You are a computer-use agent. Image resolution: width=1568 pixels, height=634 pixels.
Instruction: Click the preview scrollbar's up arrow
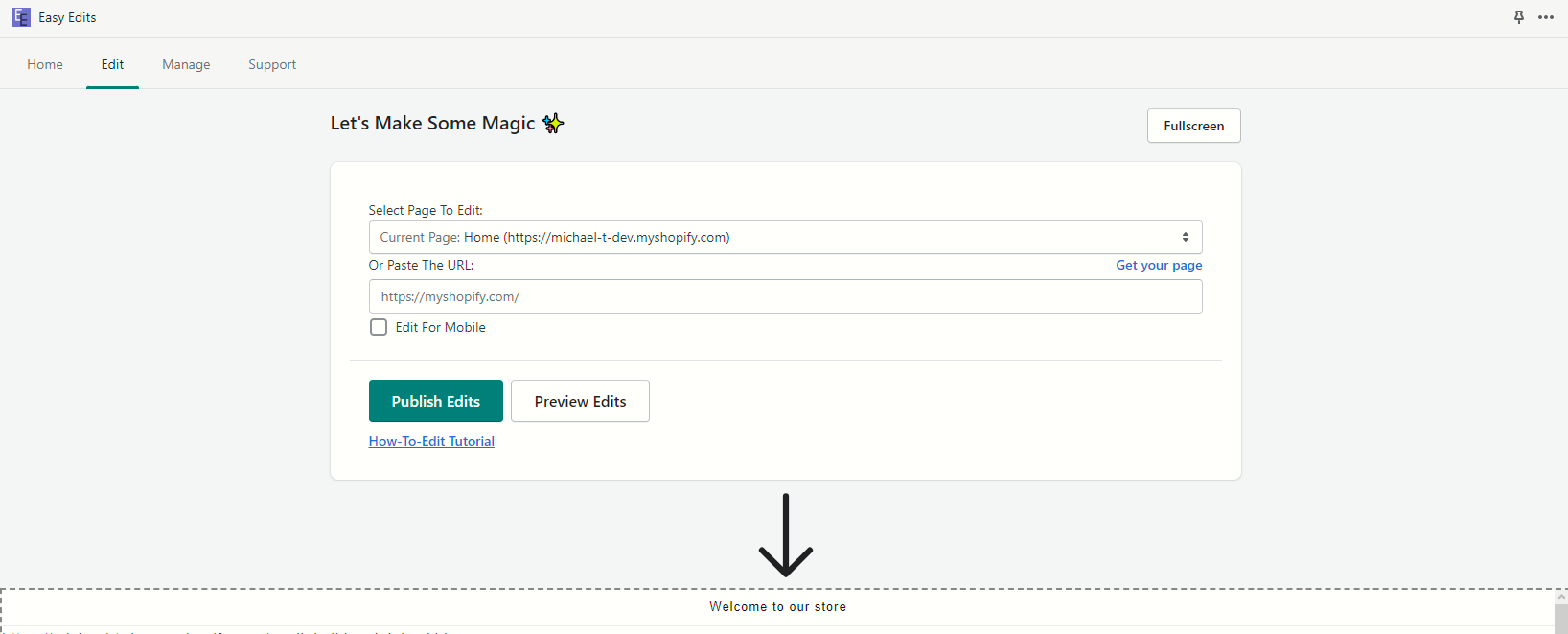(x=1560, y=597)
